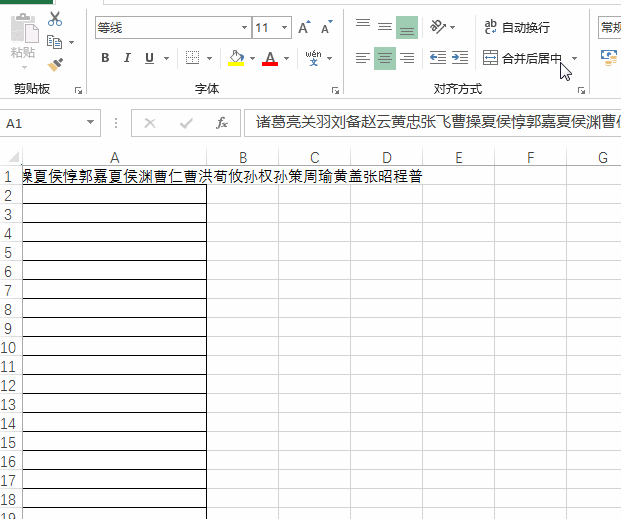
Task: Confirm entry checkmark button
Action: 186,124
